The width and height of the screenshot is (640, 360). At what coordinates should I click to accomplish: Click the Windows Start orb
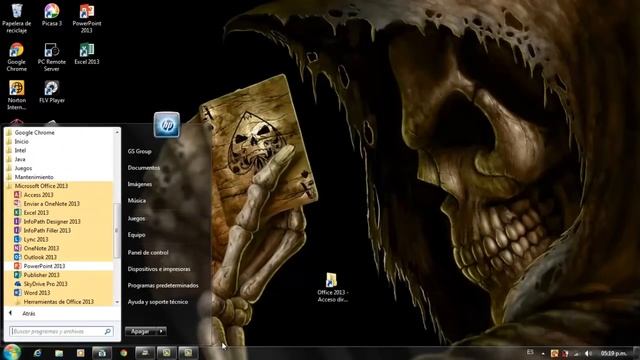(11, 352)
